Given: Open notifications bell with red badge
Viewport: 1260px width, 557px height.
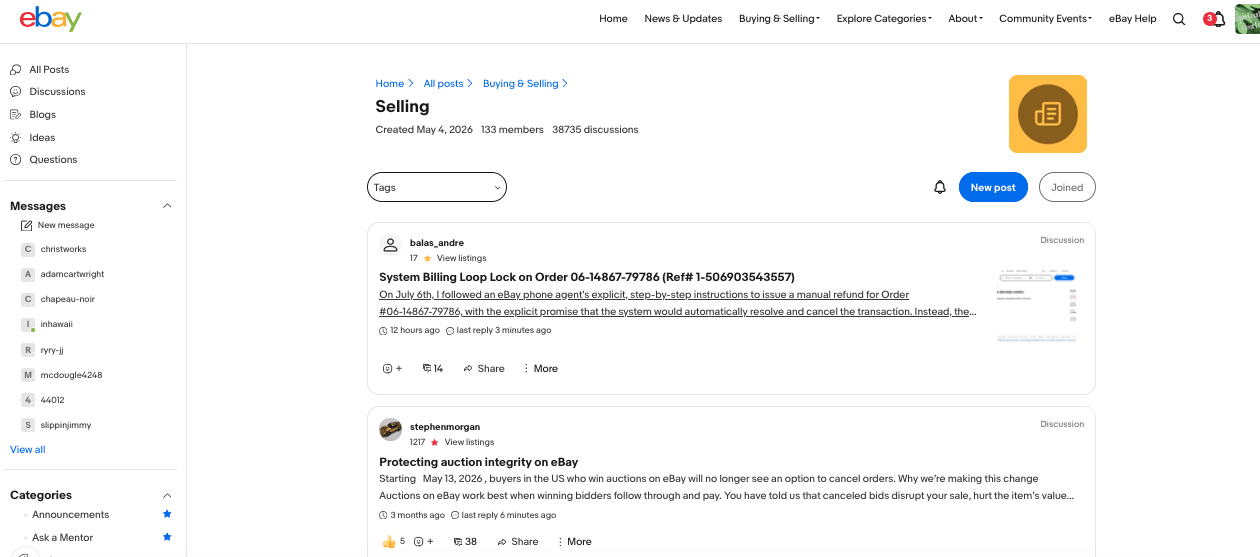Looking at the screenshot, I should tap(1215, 19).
